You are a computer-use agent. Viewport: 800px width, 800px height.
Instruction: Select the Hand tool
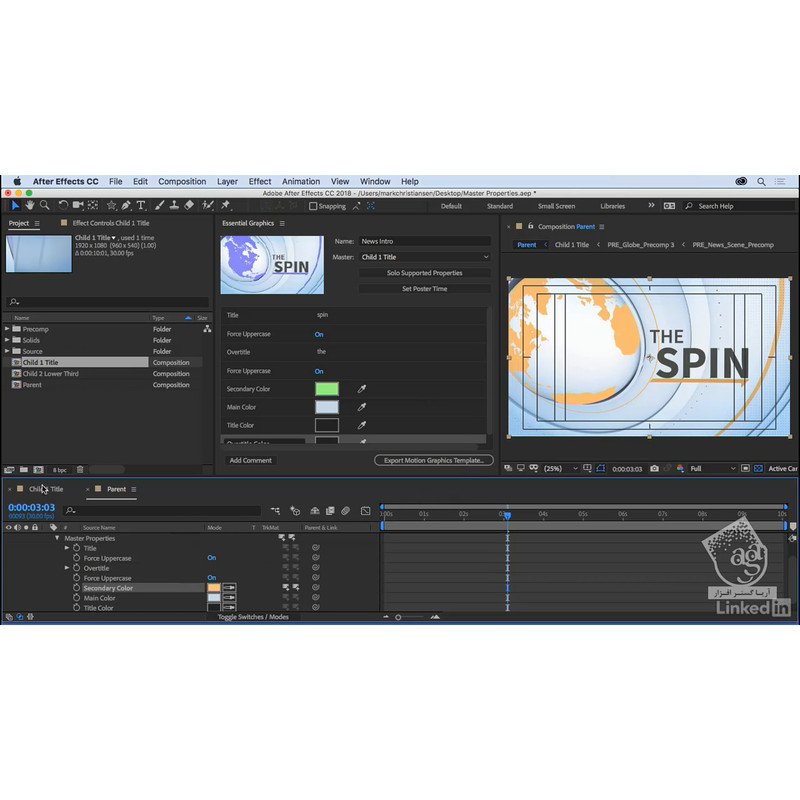click(x=30, y=205)
